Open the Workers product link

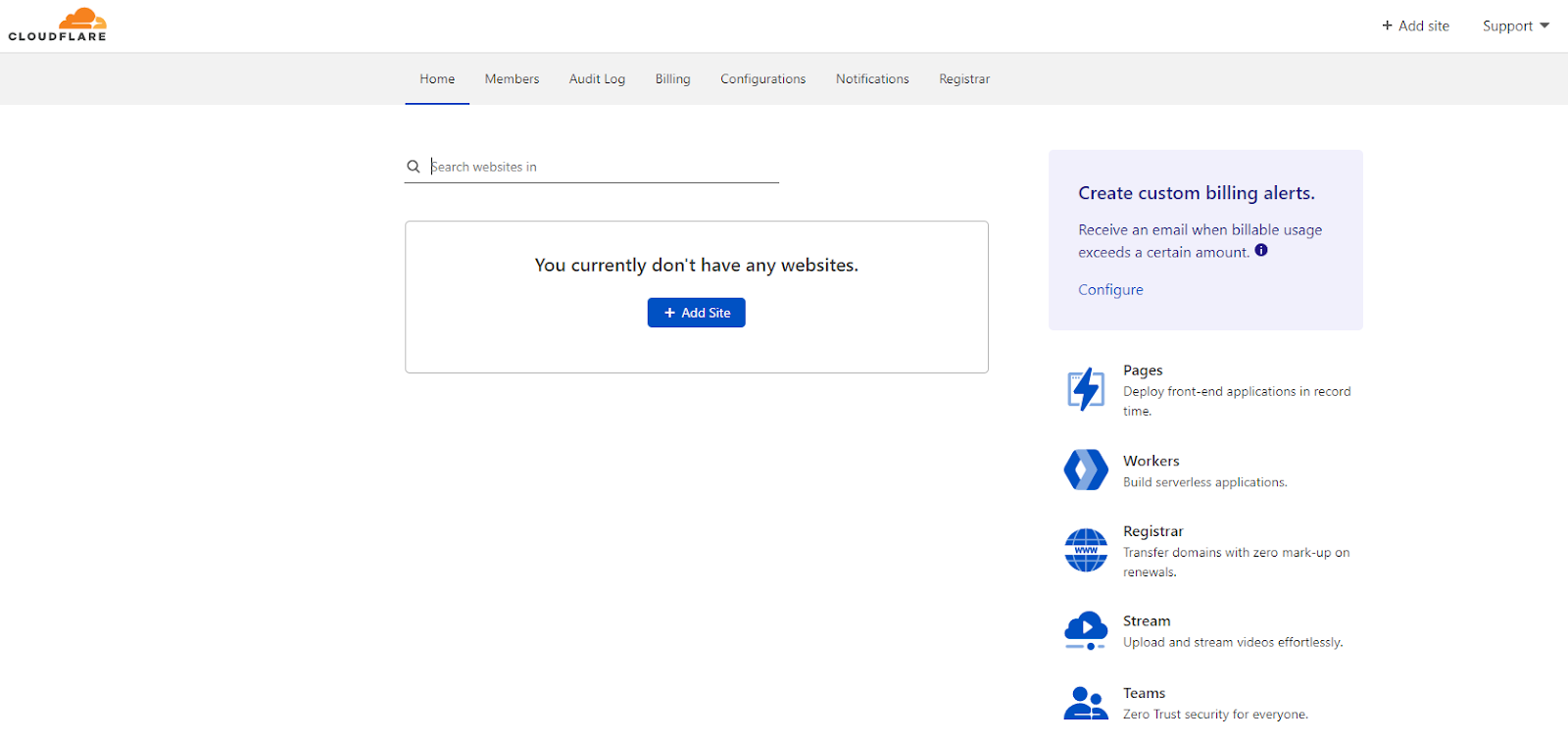point(1151,461)
